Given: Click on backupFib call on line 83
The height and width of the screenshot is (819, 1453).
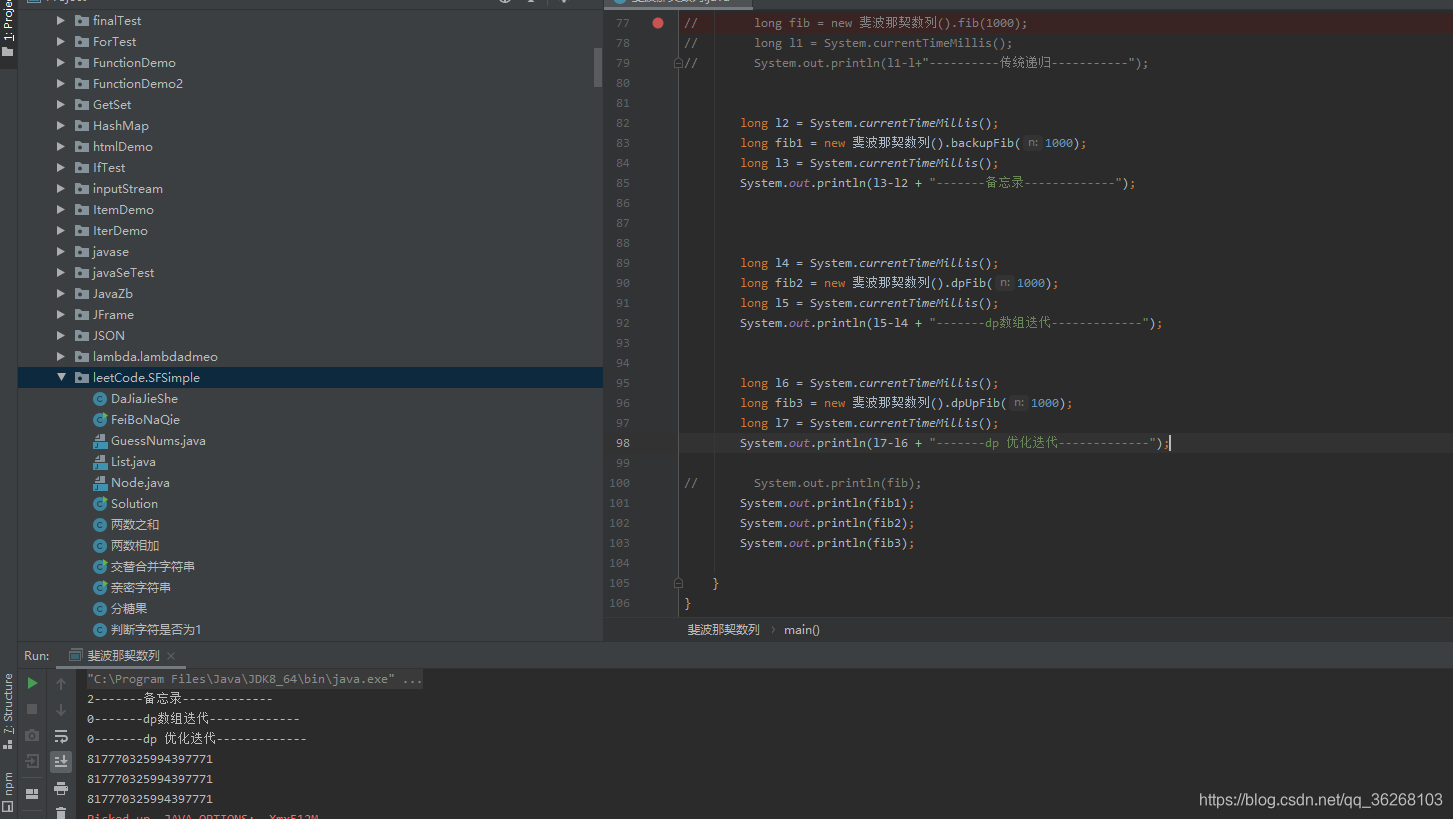Looking at the screenshot, I should tap(981, 143).
